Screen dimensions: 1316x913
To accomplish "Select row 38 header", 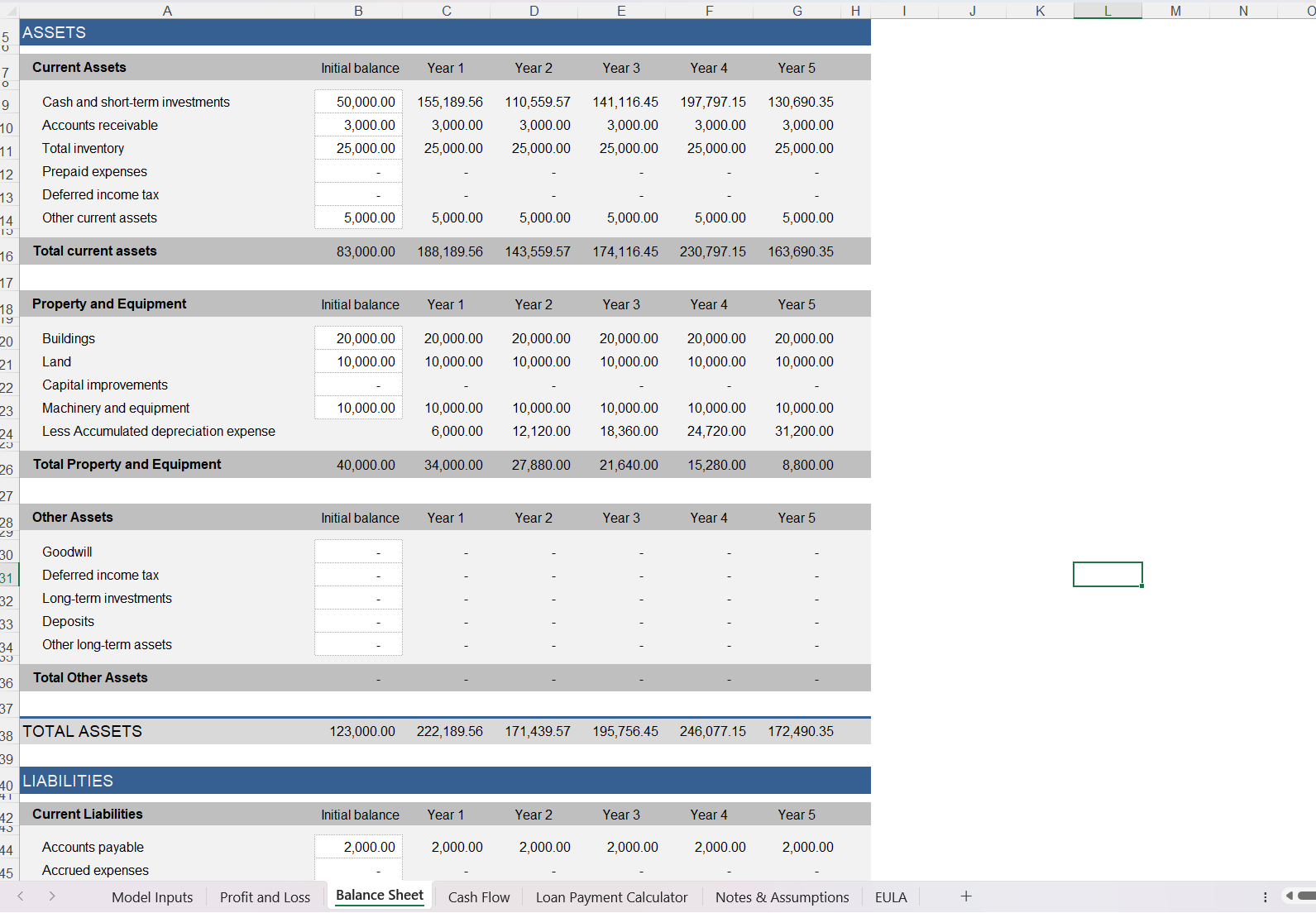I will click(x=7, y=735).
